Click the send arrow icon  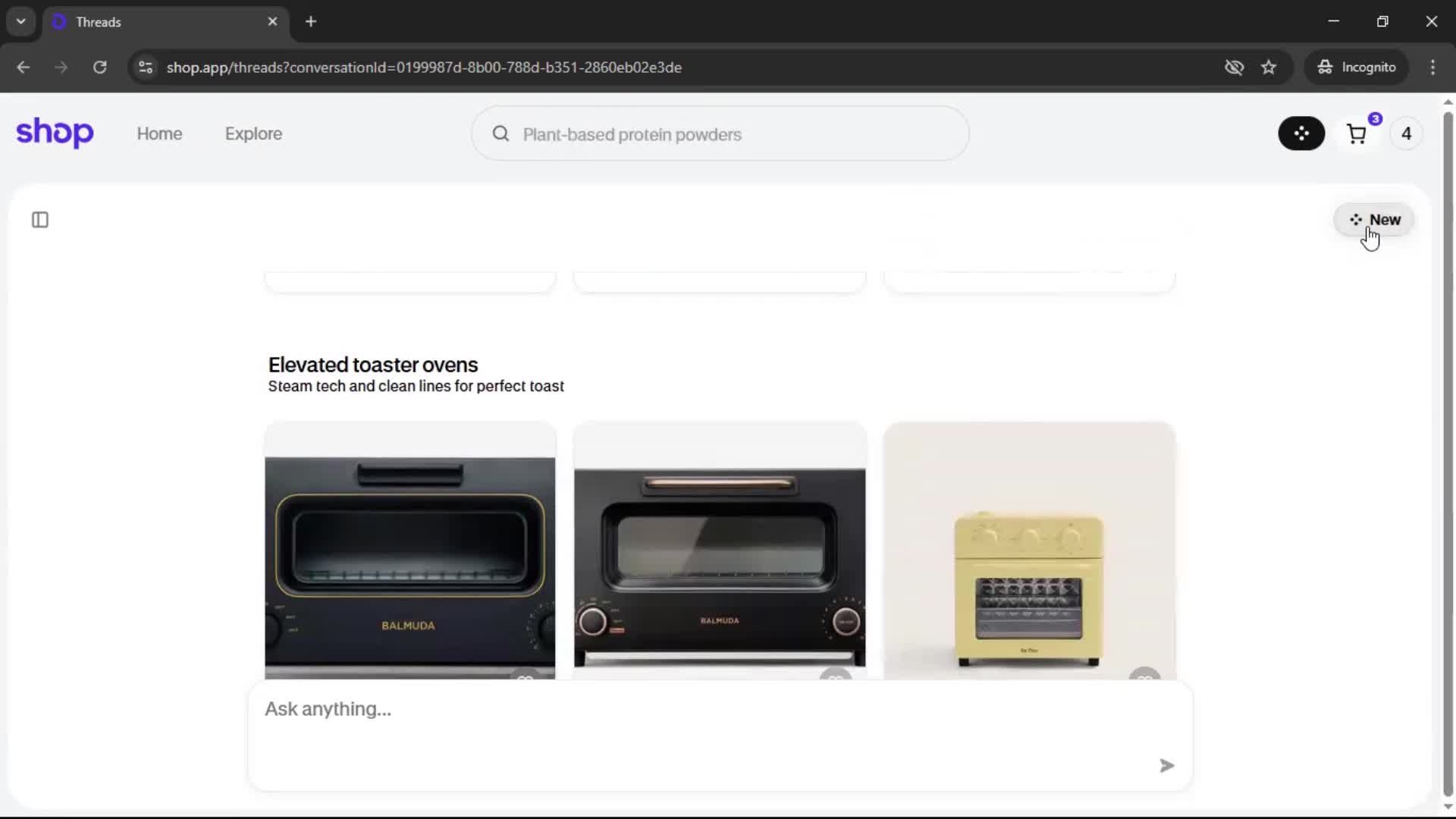(1166, 766)
